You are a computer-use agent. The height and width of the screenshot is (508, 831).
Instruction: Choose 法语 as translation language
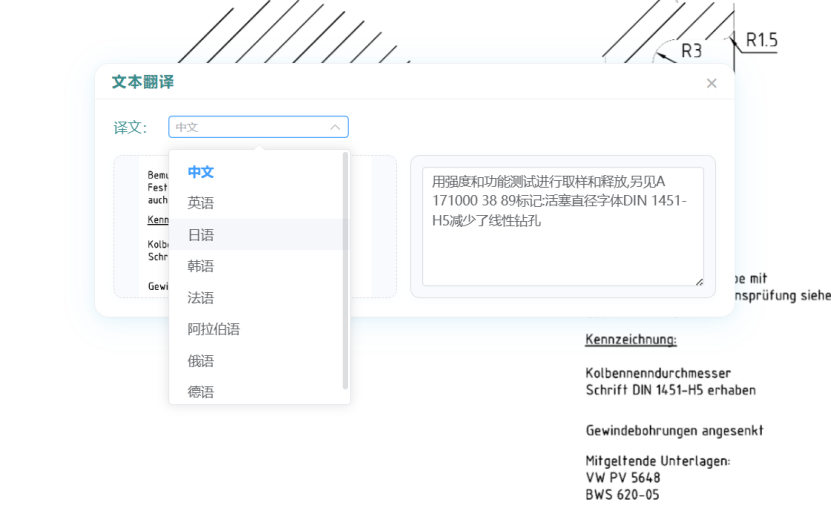[259, 298]
